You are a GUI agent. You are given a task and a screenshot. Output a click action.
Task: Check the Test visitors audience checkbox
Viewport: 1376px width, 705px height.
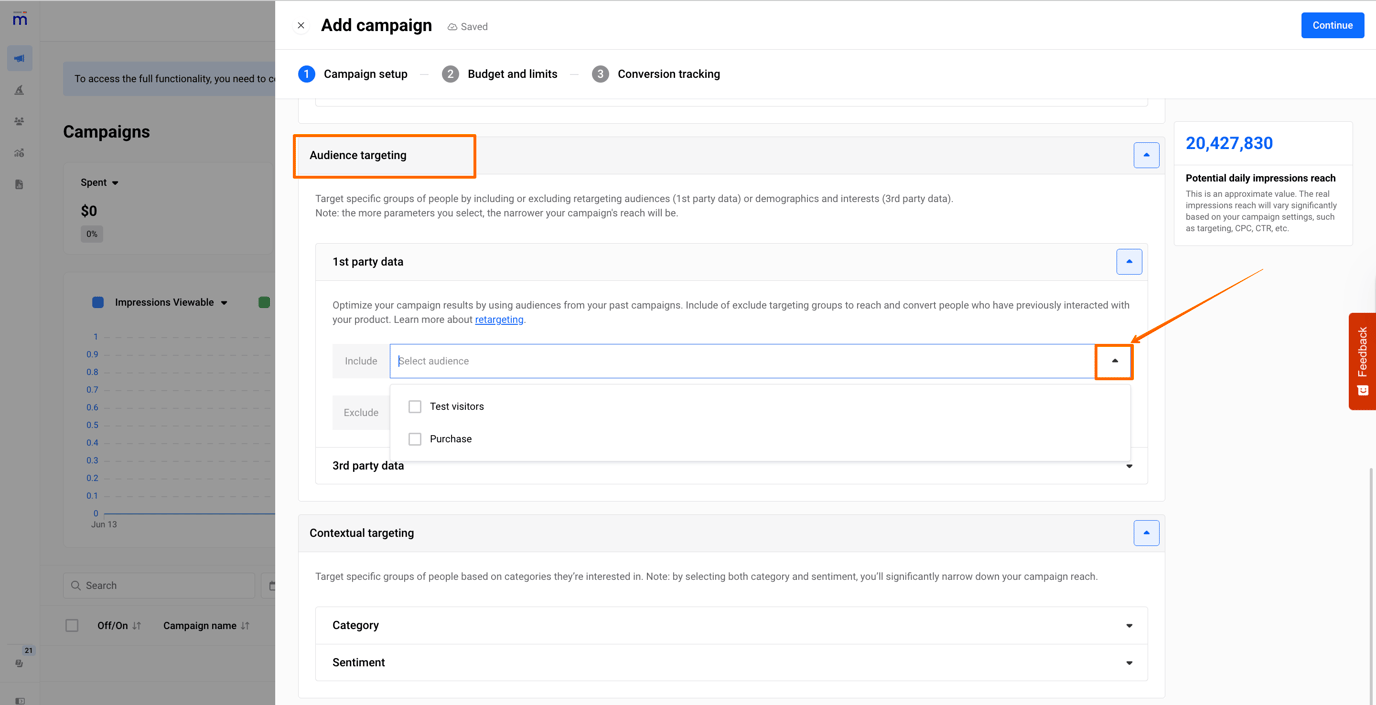[x=415, y=406]
